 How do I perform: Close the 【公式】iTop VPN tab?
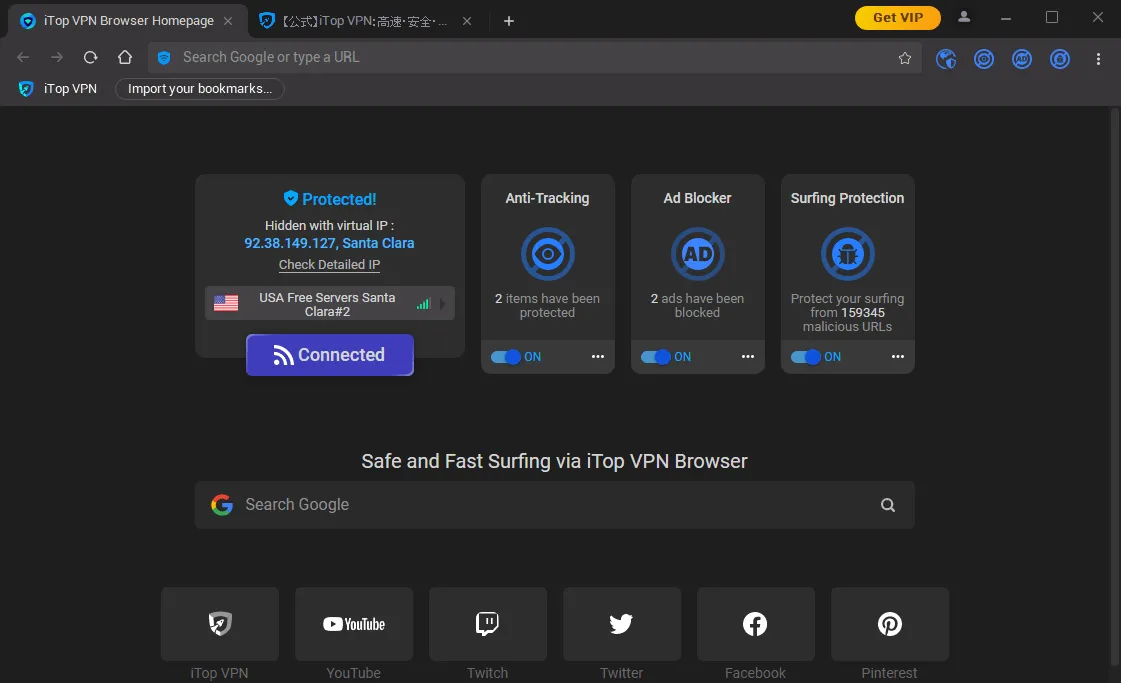point(467,21)
